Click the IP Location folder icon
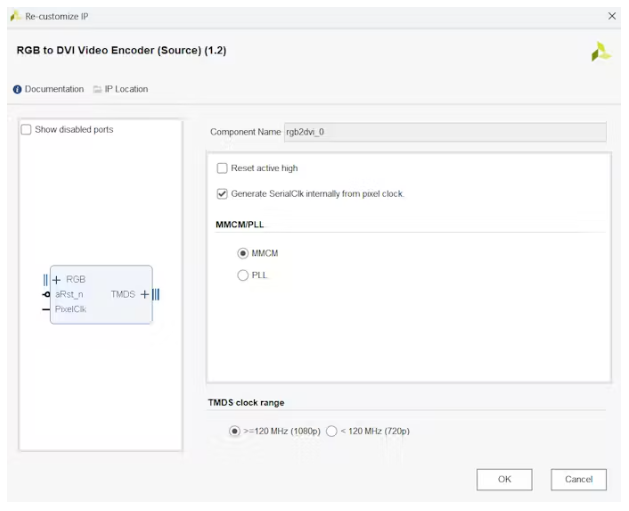This screenshot has width=629, height=511. tap(98, 89)
